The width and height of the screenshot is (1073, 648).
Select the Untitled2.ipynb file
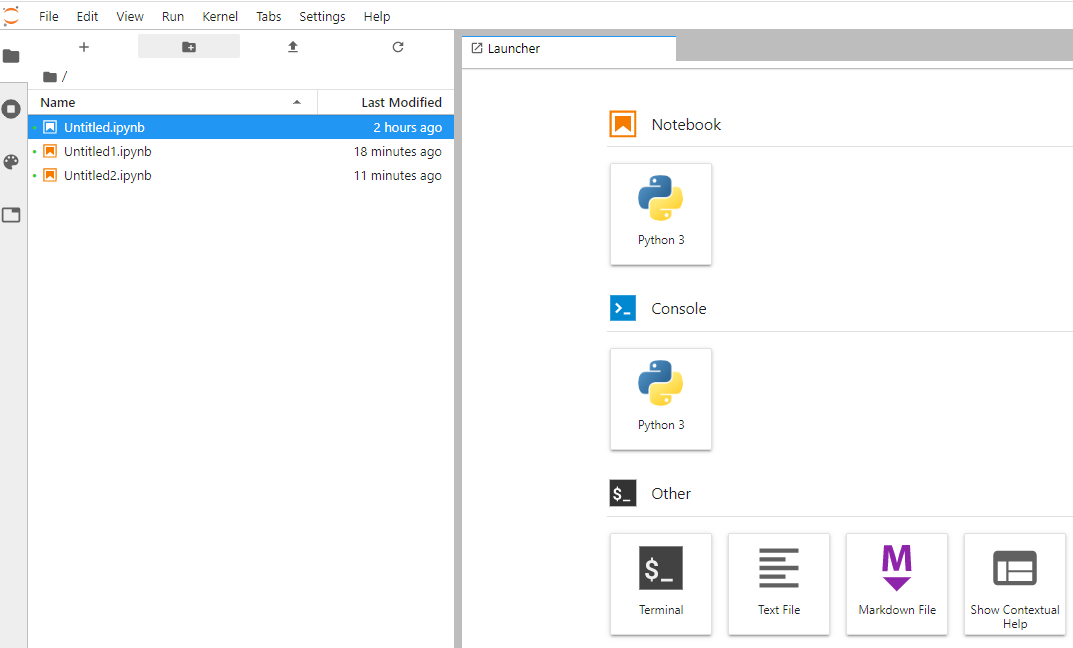coord(241,175)
